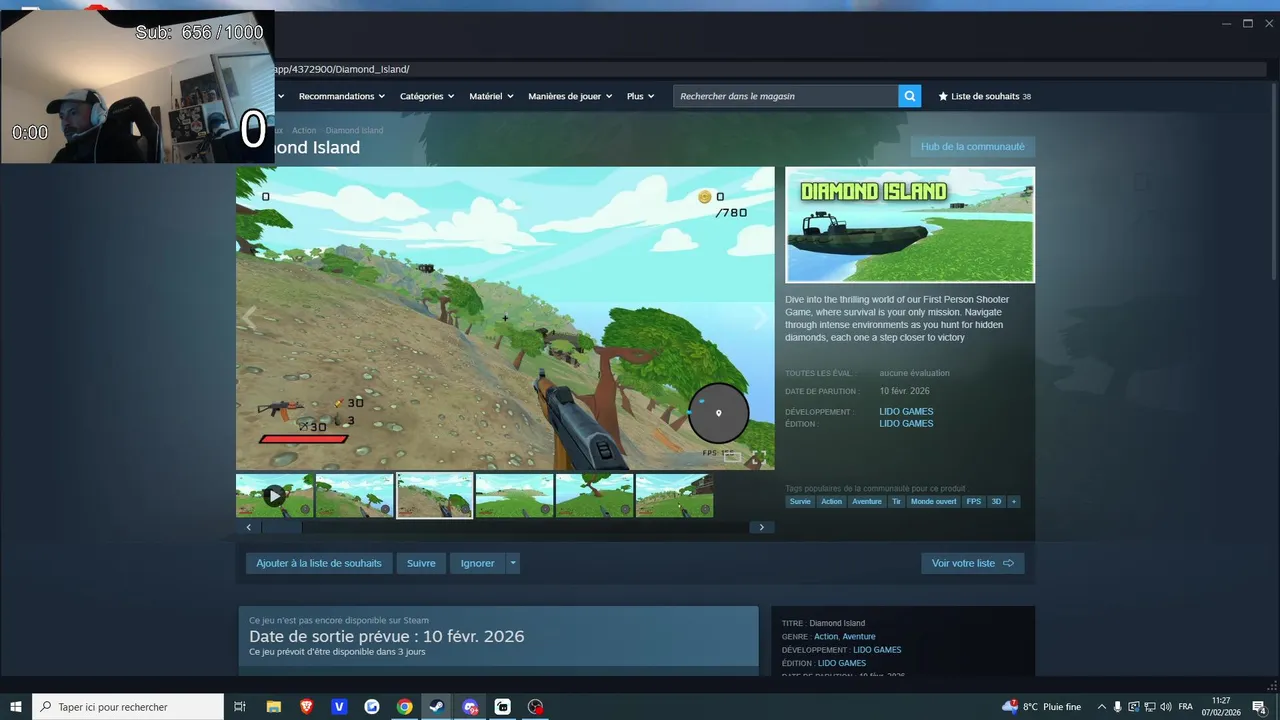Open the weather widget showing 8°C

coord(1041,707)
